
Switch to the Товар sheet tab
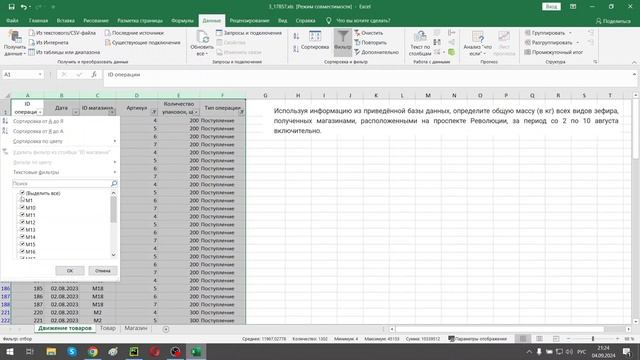pos(108,328)
